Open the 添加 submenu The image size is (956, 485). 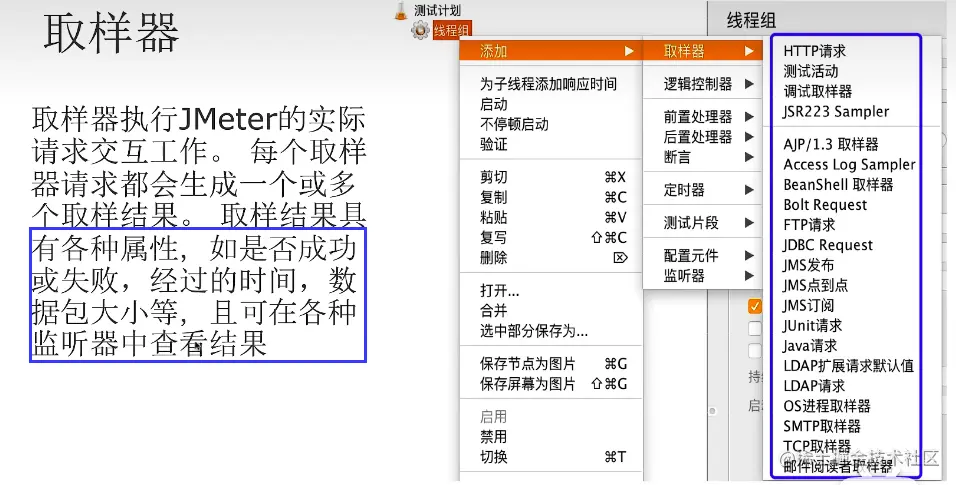551,51
